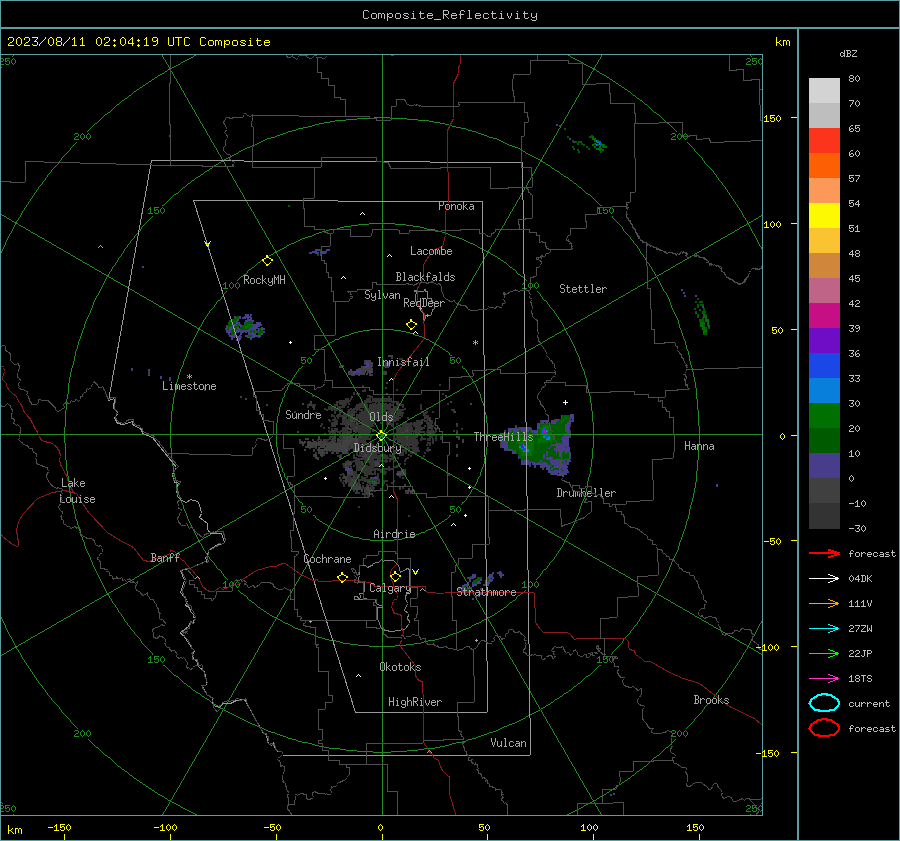This screenshot has width=900, height=841.
Task: Click the Cochrane label
Action: click(327, 559)
